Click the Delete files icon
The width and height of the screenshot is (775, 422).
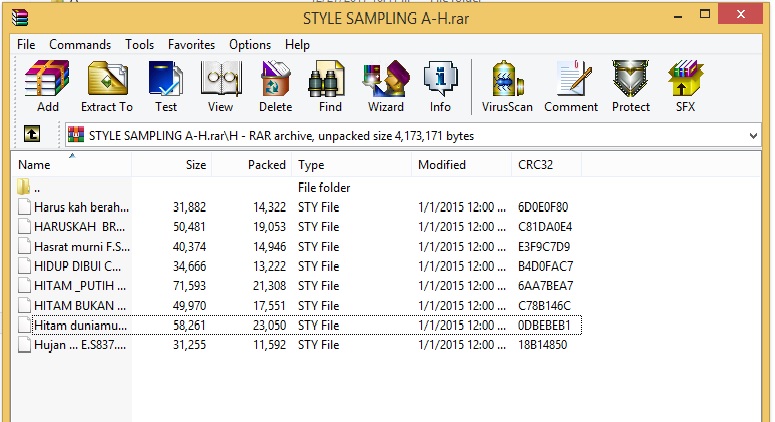point(275,85)
